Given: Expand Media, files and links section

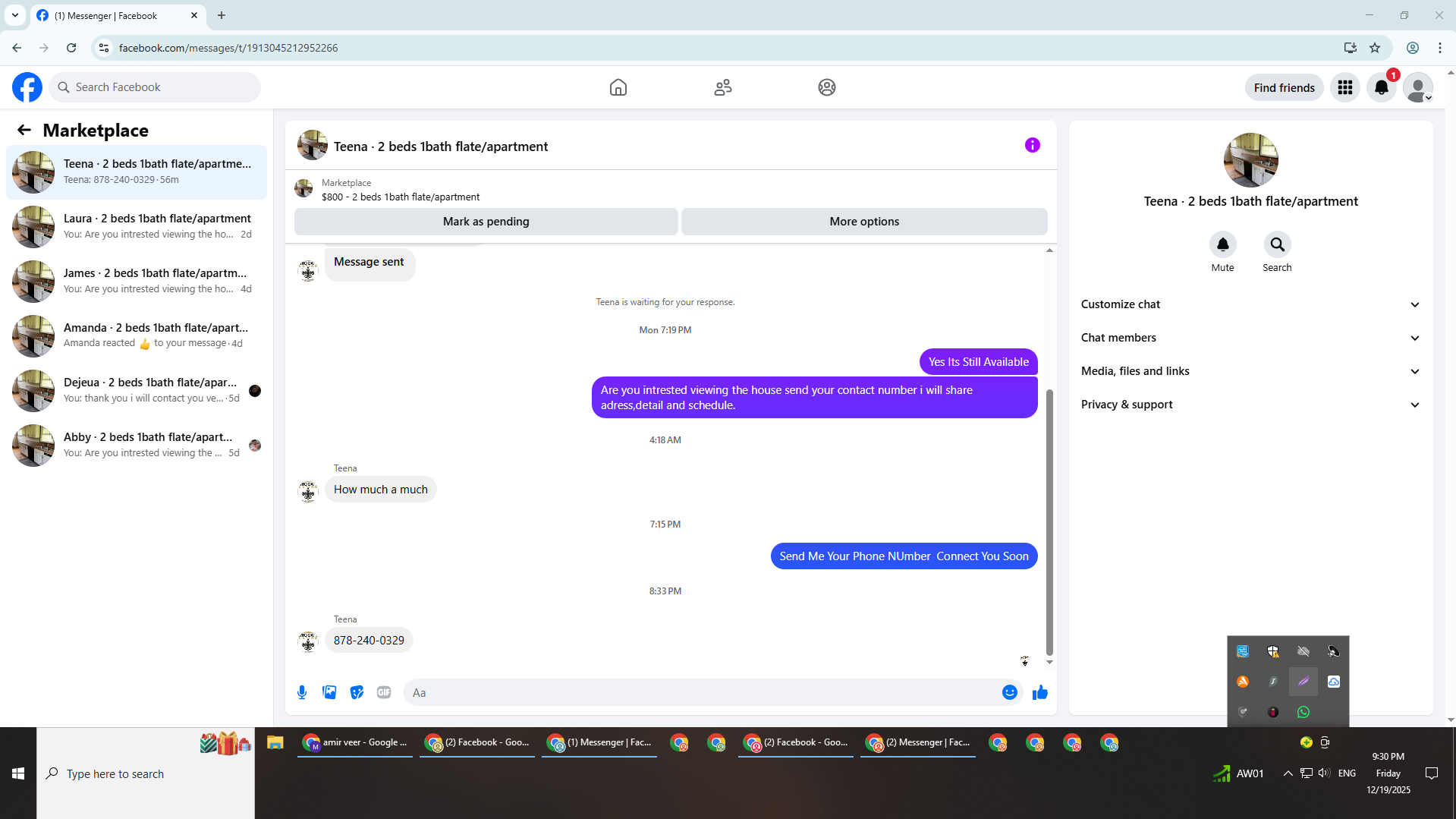Looking at the screenshot, I should (x=1250, y=371).
